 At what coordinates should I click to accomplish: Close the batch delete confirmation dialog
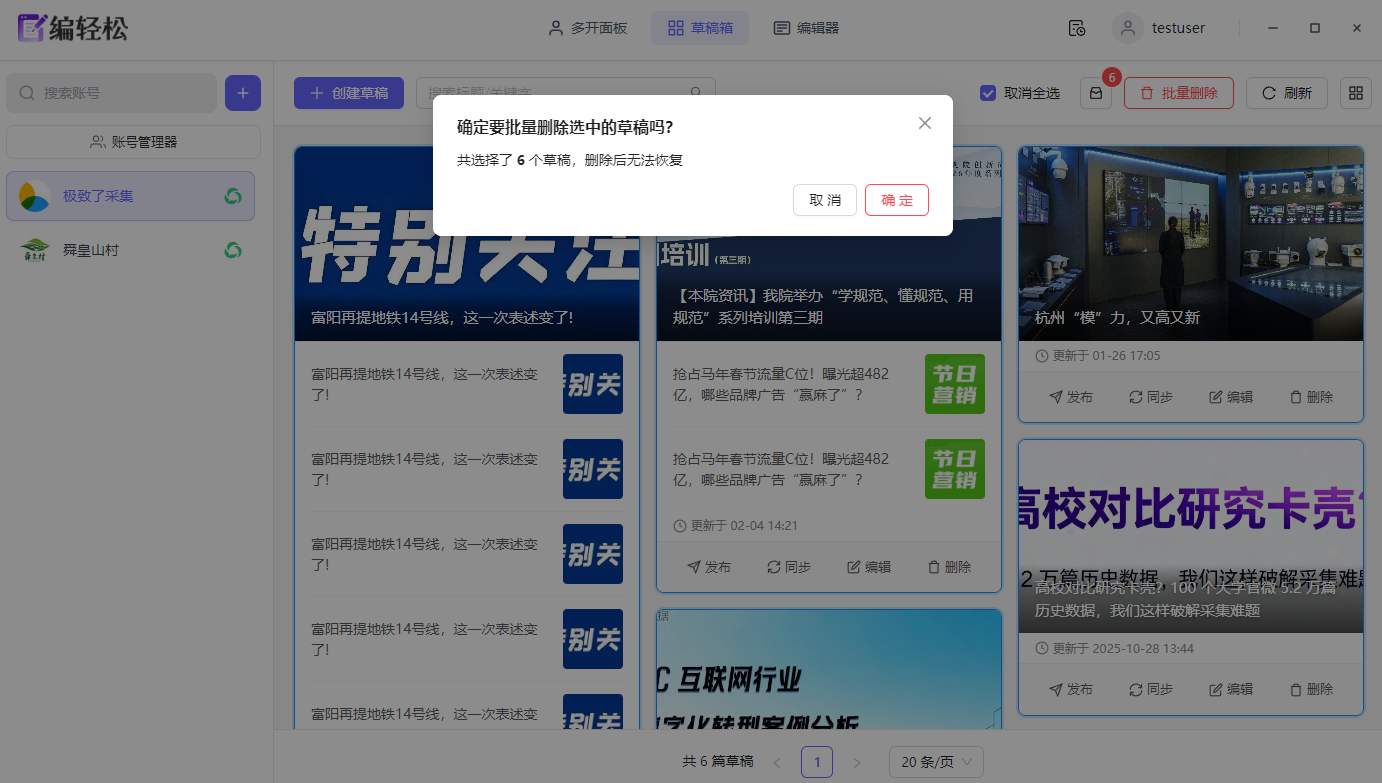925,123
